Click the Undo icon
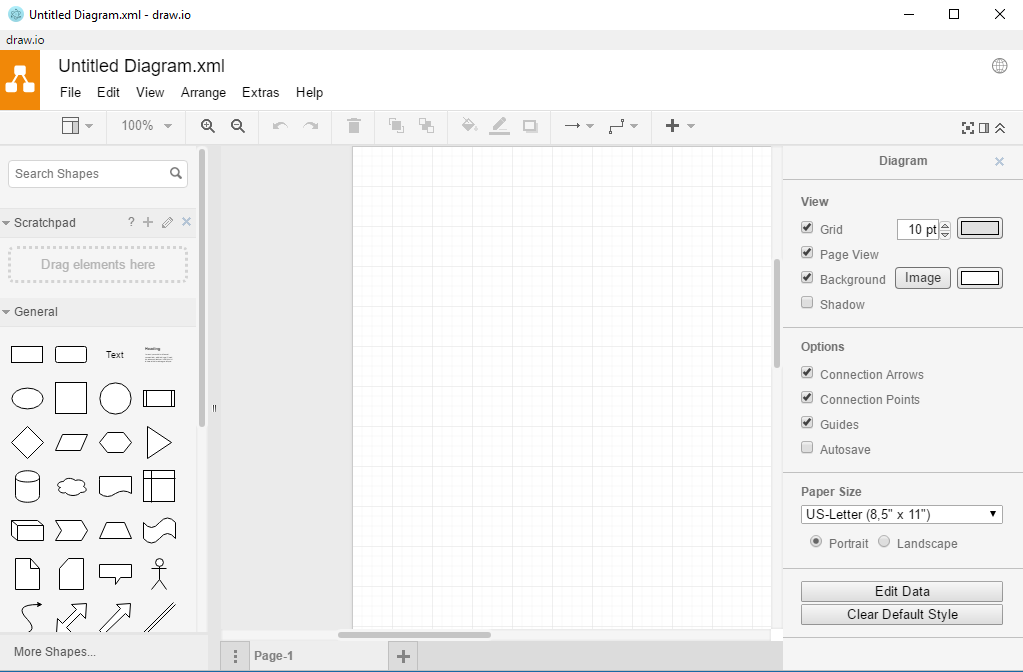This screenshot has width=1023, height=672. (x=279, y=126)
